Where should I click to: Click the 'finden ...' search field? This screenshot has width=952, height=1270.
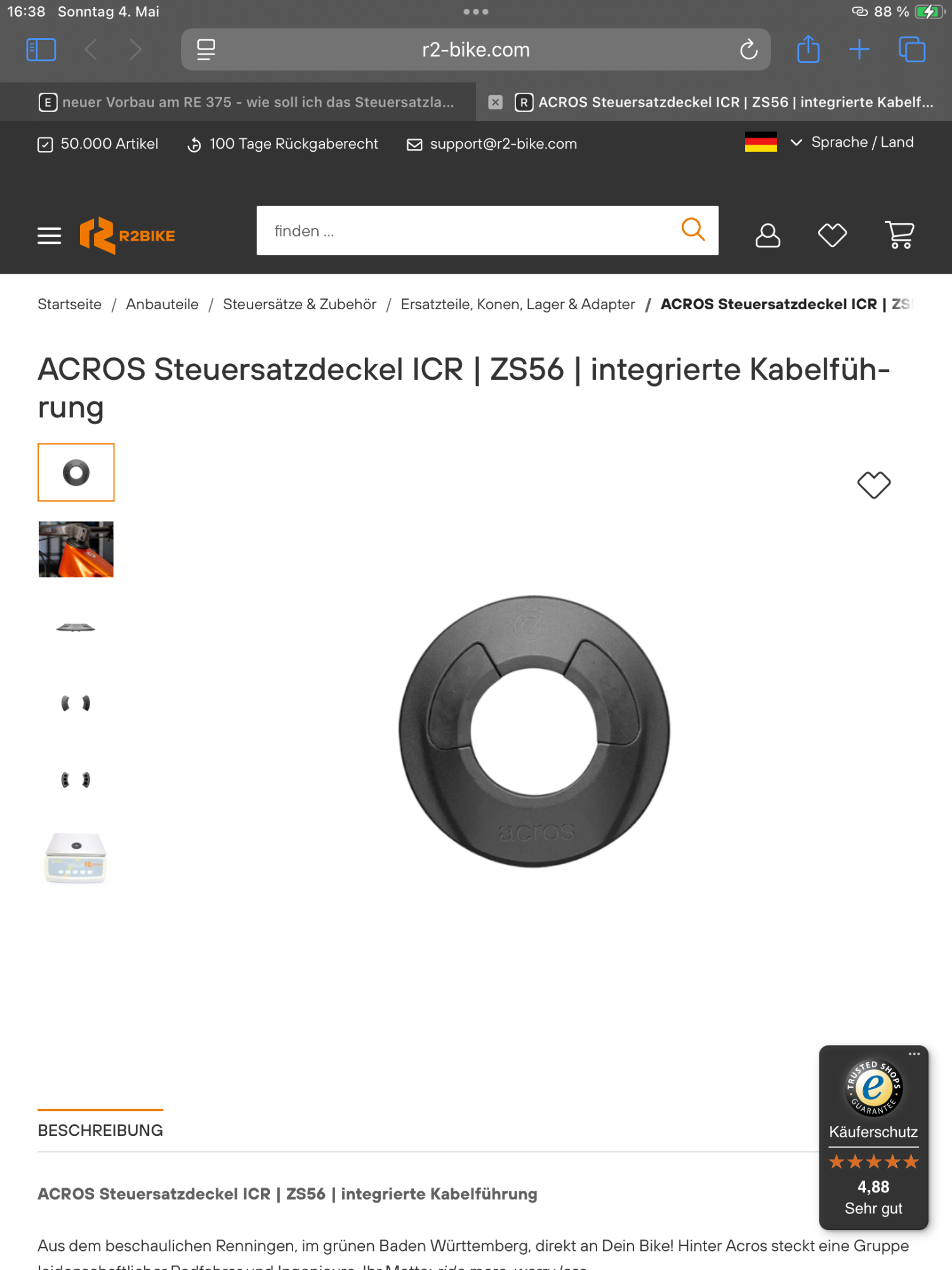coord(470,231)
